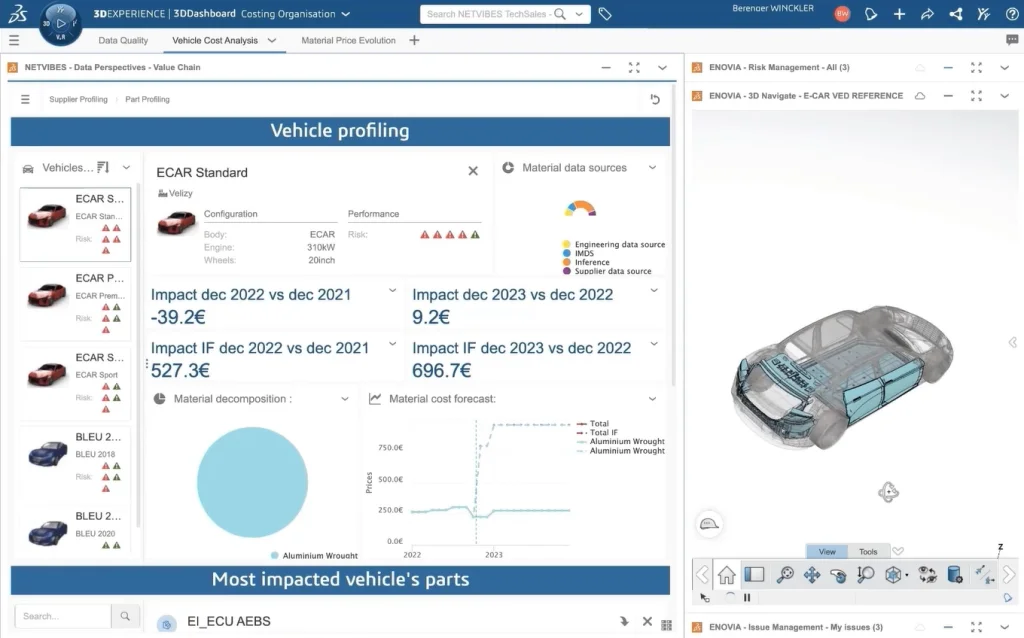The width and height of the screenshot is (1024, 638).
Task: Click the tag icon beside the search box
Action: [605, 14]
